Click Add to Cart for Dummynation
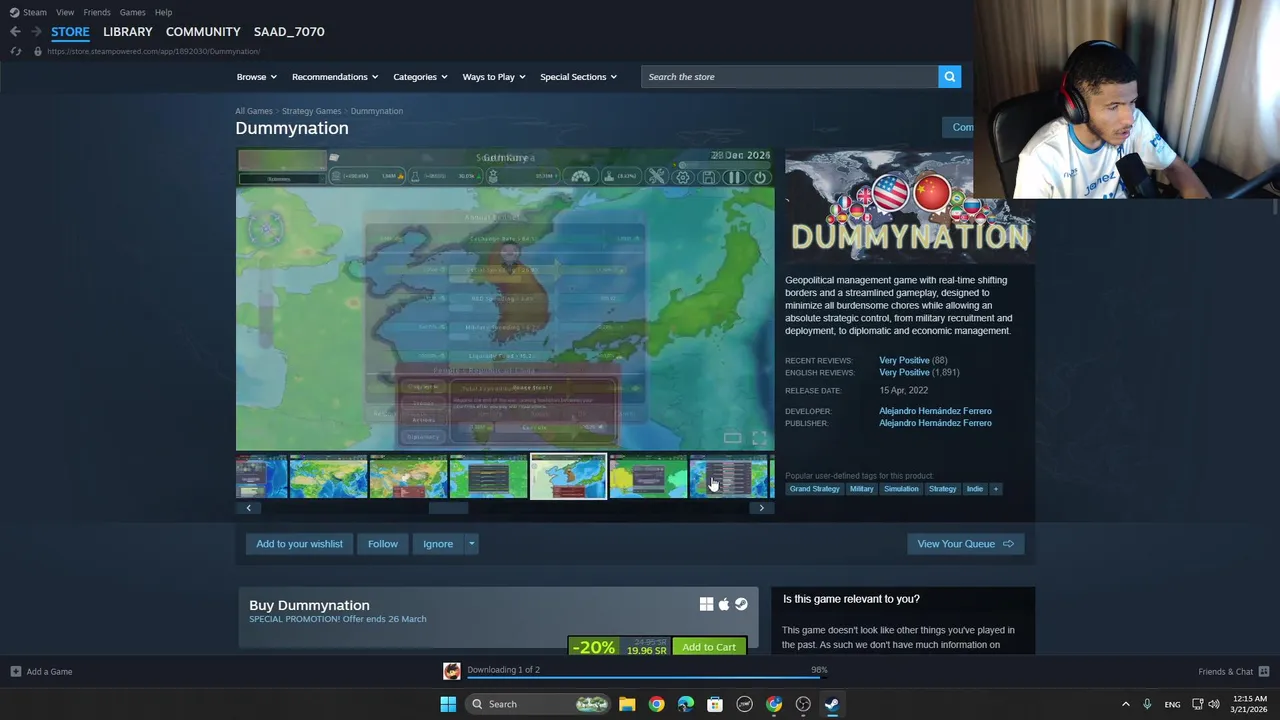Screen dimensions: 1280x720 (x=709, y=647)
